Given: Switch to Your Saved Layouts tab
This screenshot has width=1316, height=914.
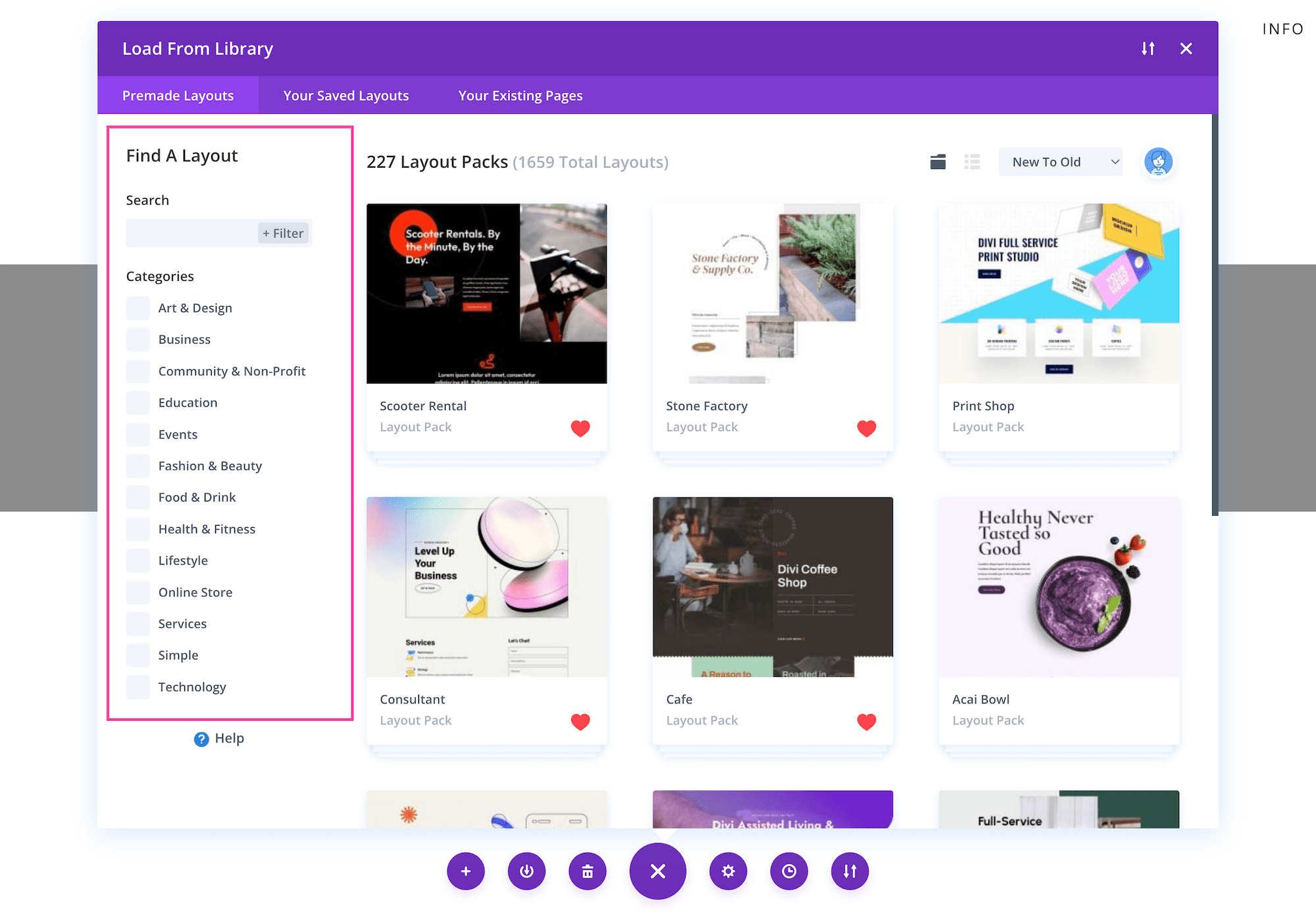Looking at the screenshot, I should pyautogui.click(x=345, y=96).
